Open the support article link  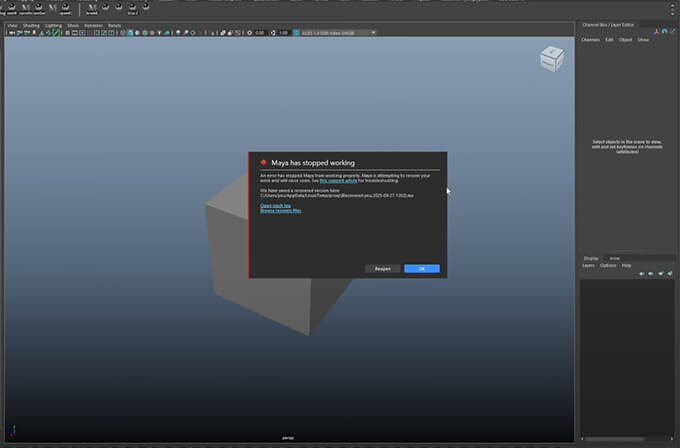pyautogui.click(x=337, y=180)
